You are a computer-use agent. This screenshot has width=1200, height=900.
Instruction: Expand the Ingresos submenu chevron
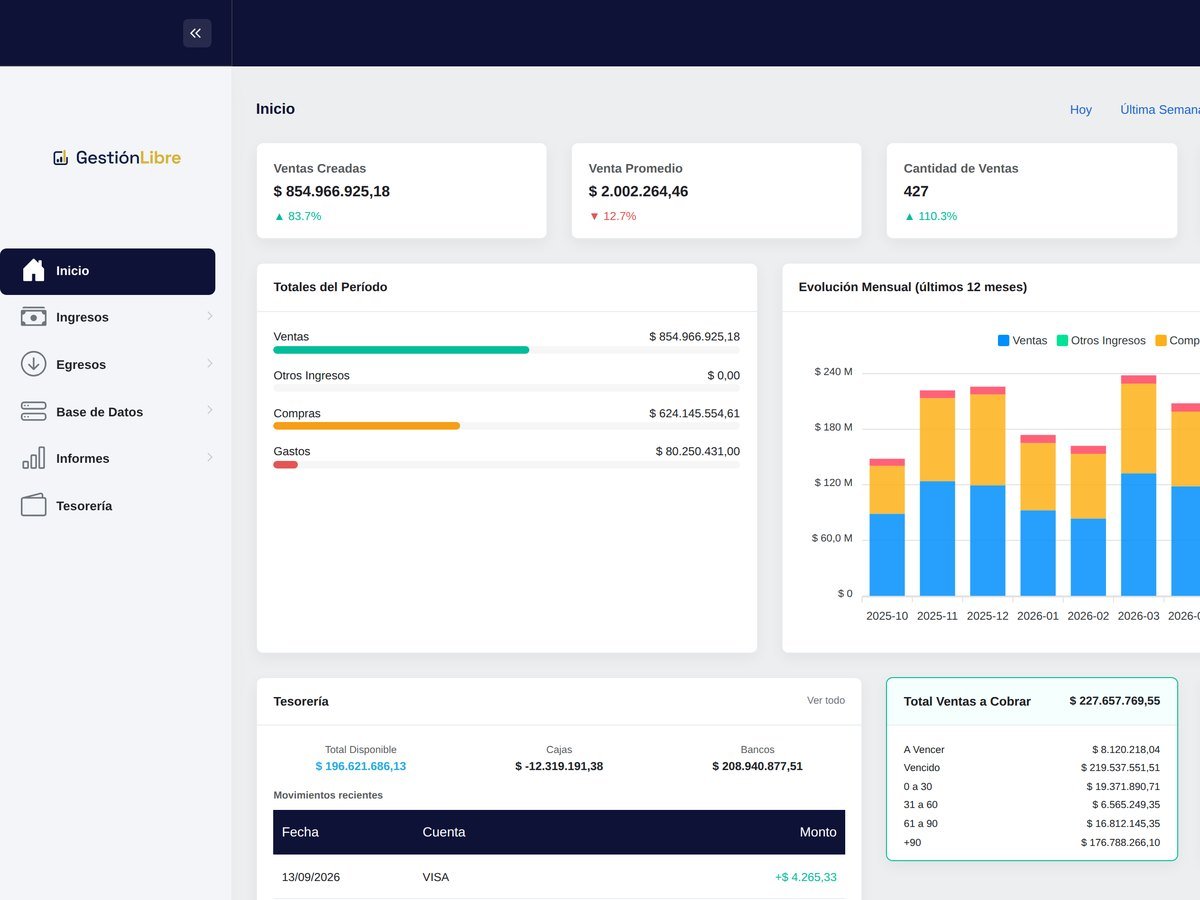click(x=209, y=316)
